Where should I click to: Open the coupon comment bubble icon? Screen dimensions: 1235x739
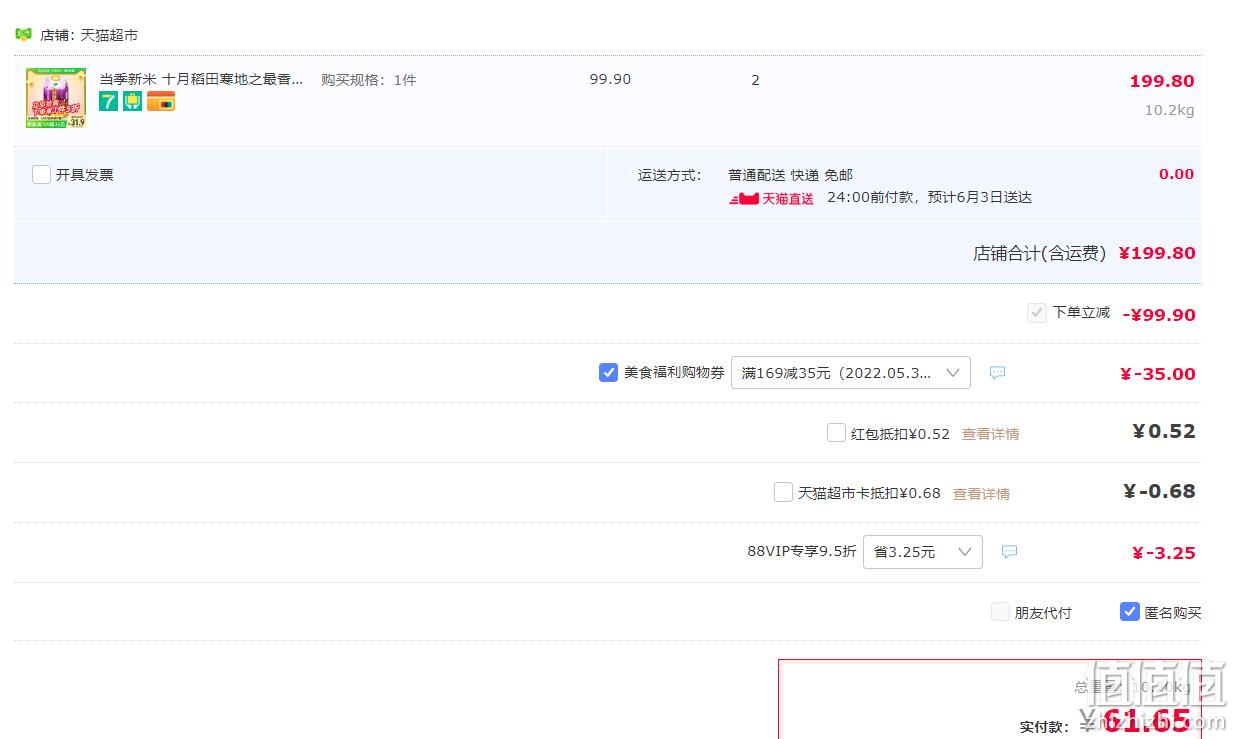[997, 373]
